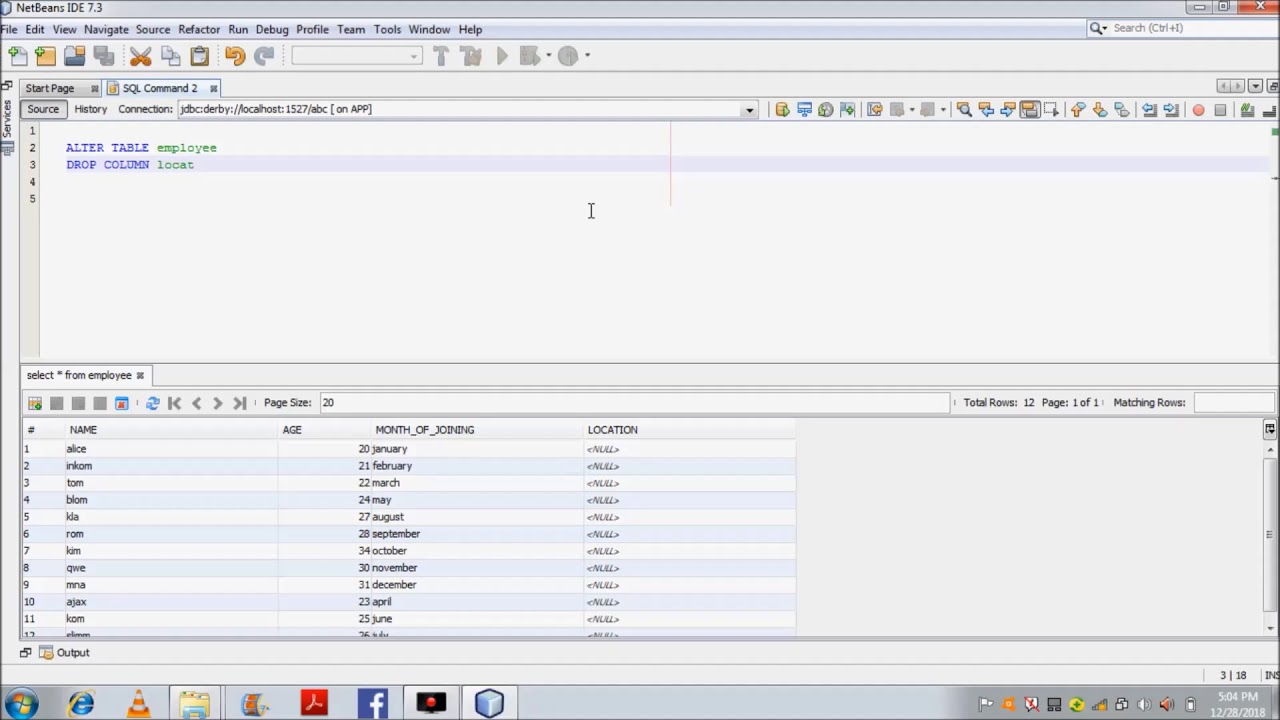Screen dimensions: 1280x720
Task: Click the Matching Rows filter field
Action: coord(1233,403)
